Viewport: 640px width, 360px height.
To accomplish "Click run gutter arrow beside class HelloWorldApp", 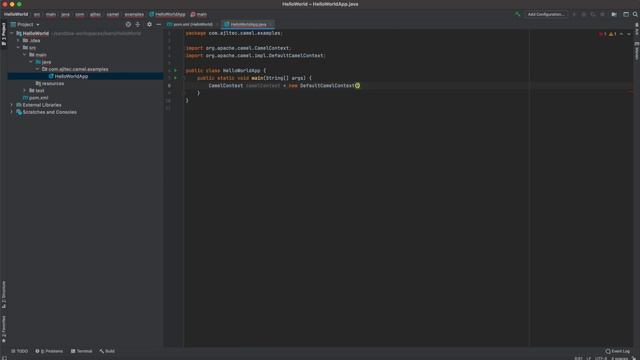I will coord(176,71).
